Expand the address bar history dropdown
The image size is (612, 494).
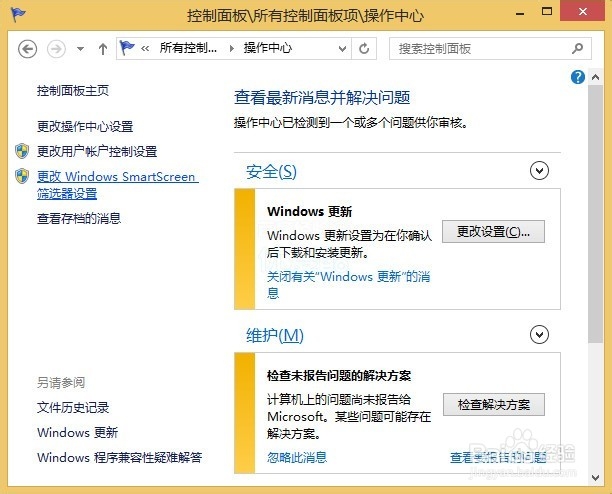pos(342,49)
